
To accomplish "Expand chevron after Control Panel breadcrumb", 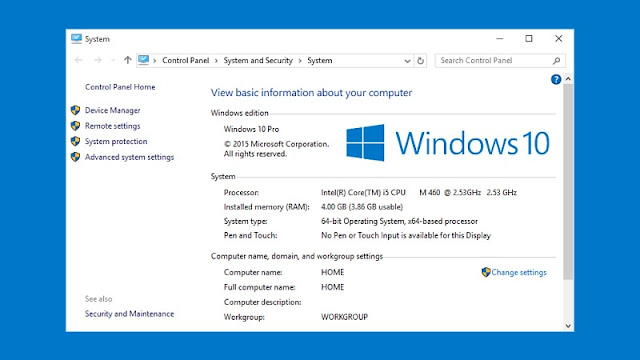I will tap(216, 61).
